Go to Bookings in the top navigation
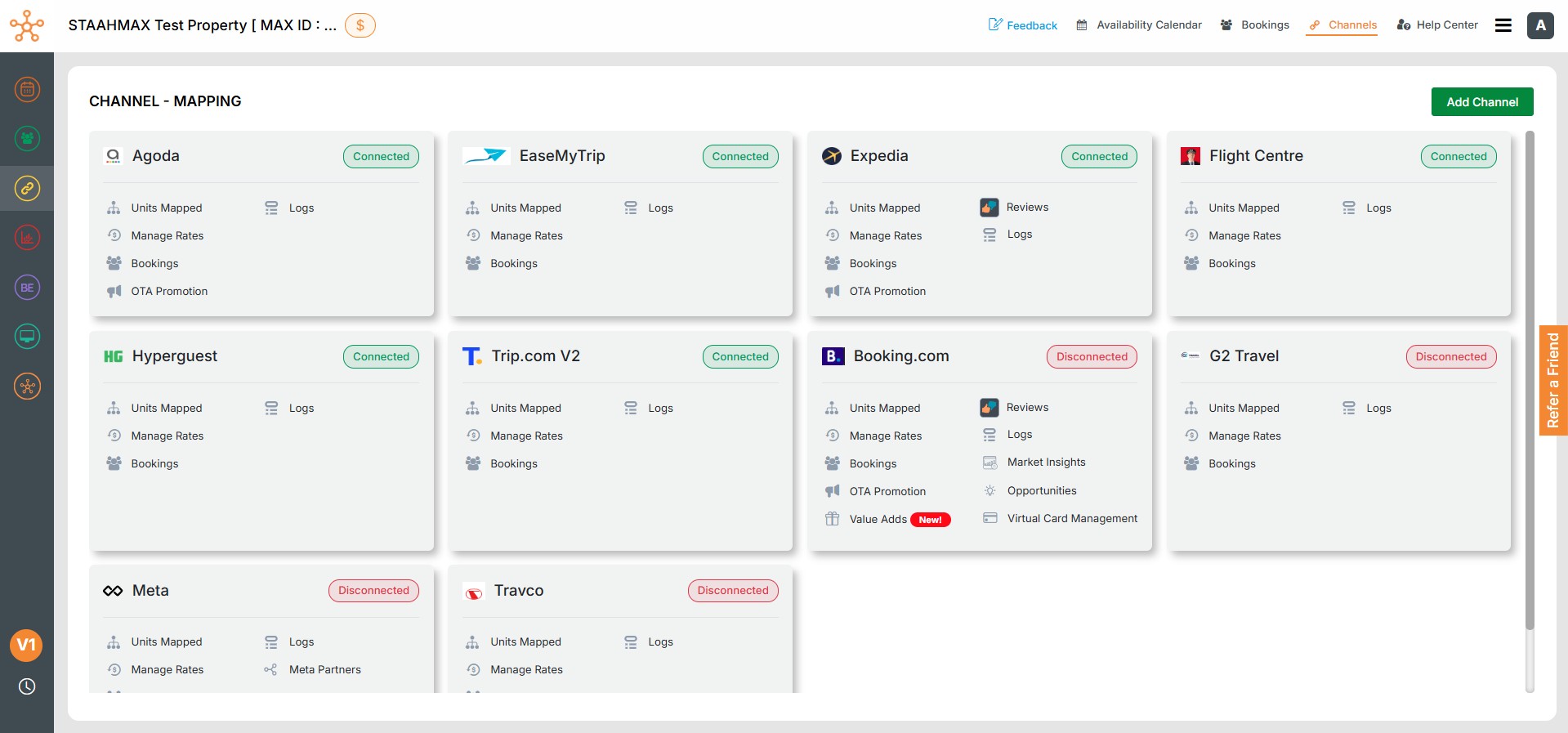Screen dimensions: 1568x733 (1255, 25)
